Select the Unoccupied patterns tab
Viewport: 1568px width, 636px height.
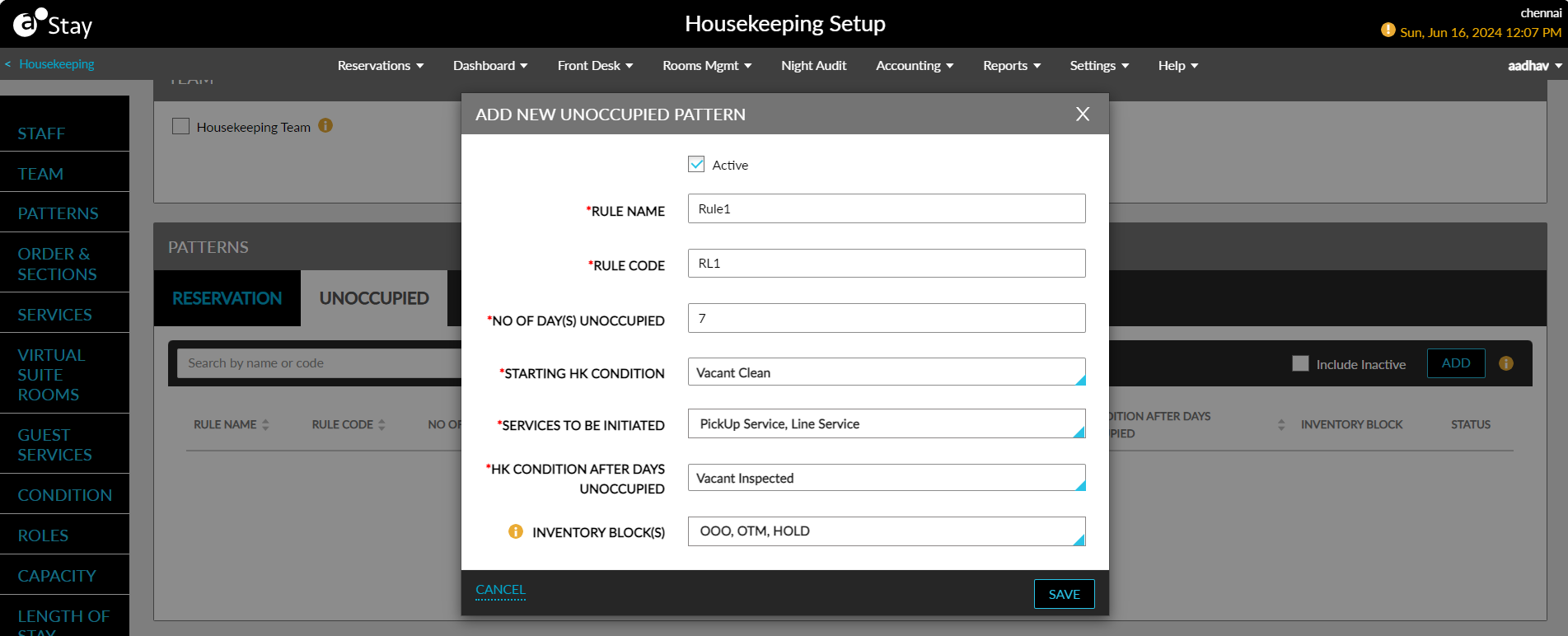tap(374, 298)
